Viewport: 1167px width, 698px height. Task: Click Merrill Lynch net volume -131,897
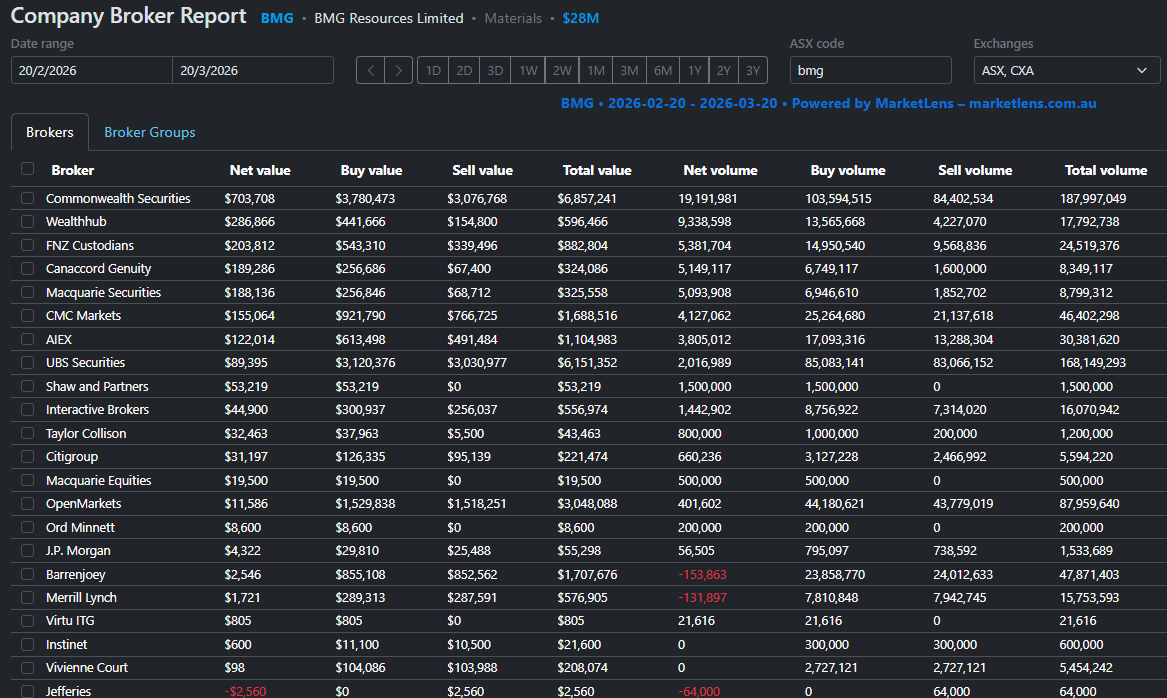point(702,598)
